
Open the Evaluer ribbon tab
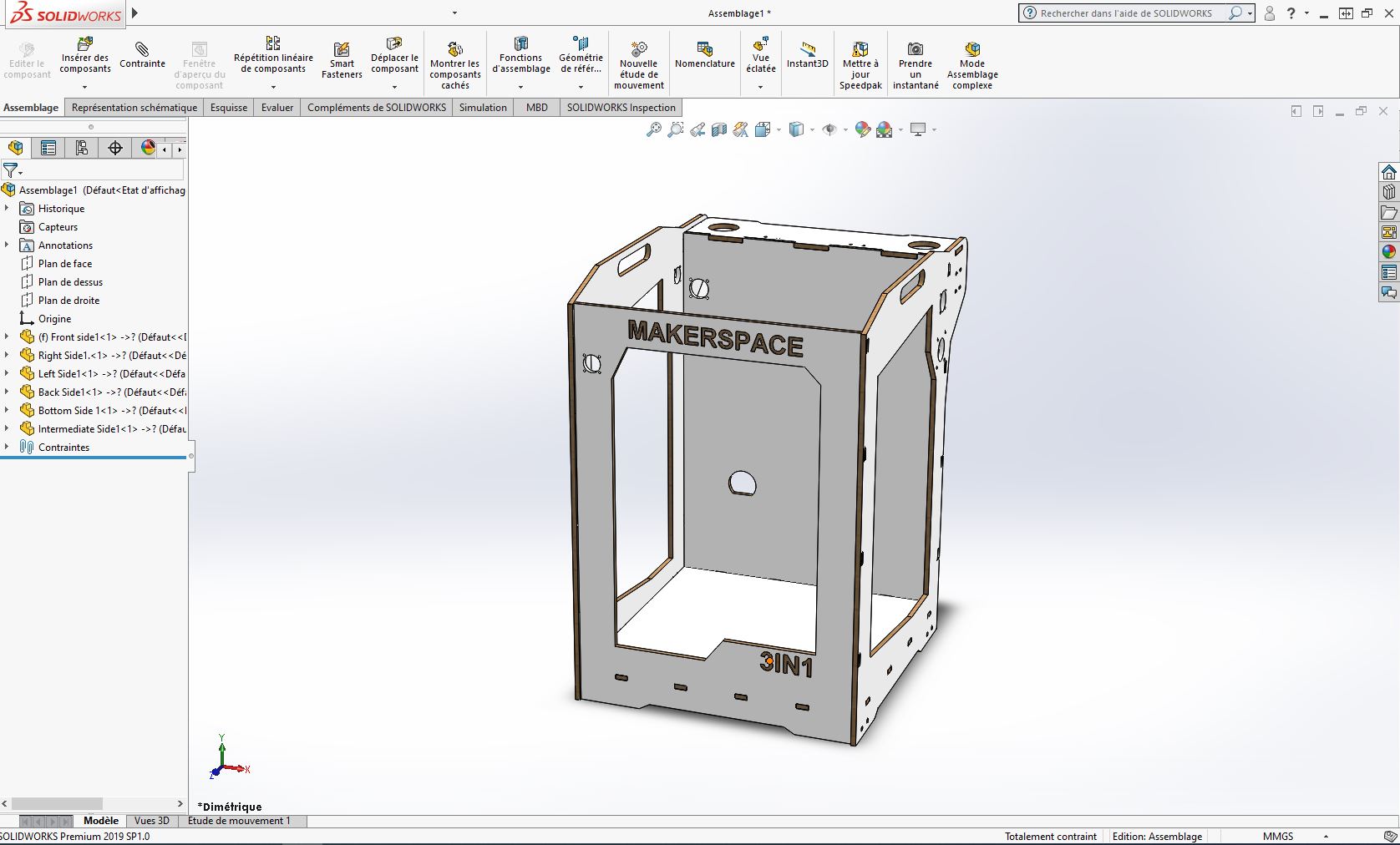(277, 108)
